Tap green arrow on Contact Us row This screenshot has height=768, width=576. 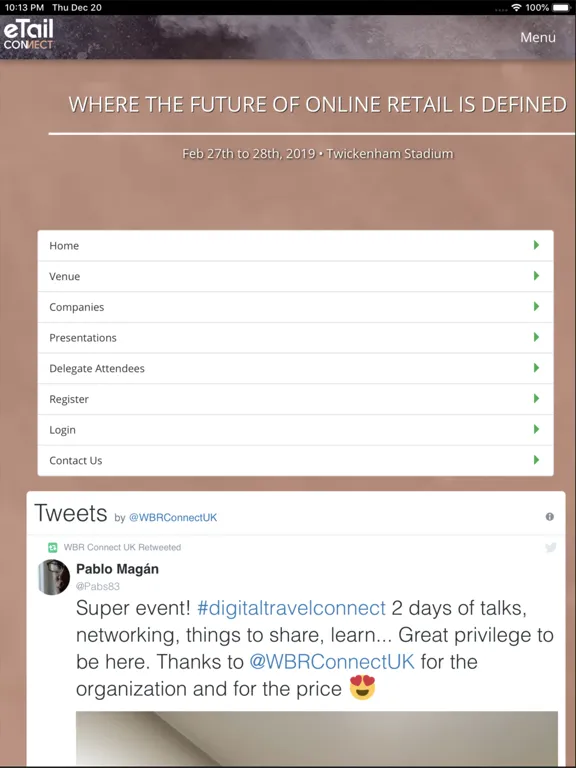tap(536, 459)
